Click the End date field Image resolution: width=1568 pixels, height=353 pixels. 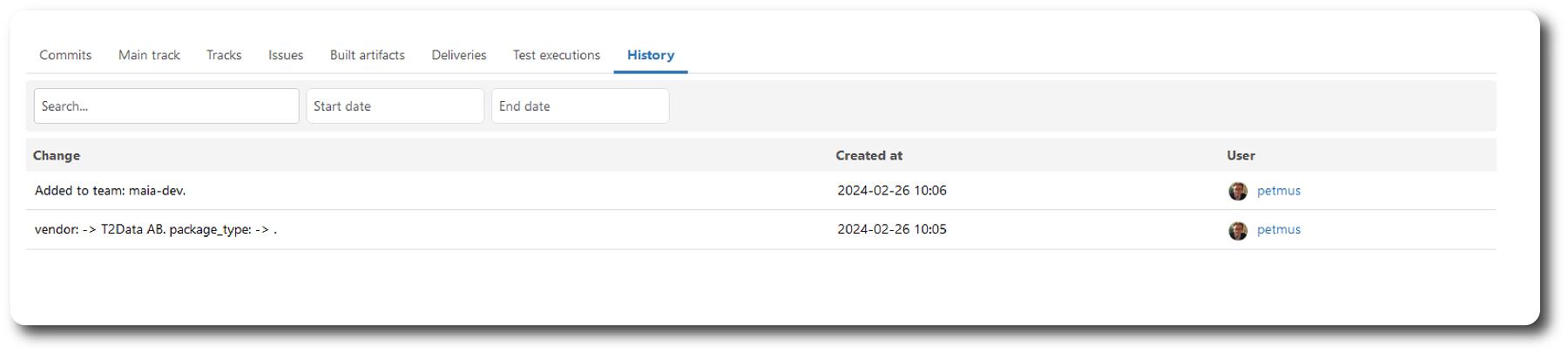pyautogui.click(x=580, y=106)
